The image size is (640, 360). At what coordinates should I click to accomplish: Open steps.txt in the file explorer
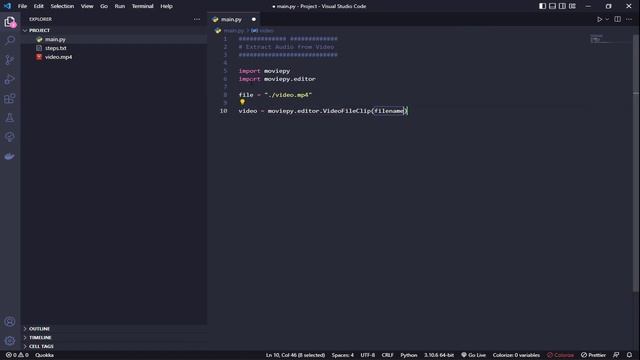[56, 48]
